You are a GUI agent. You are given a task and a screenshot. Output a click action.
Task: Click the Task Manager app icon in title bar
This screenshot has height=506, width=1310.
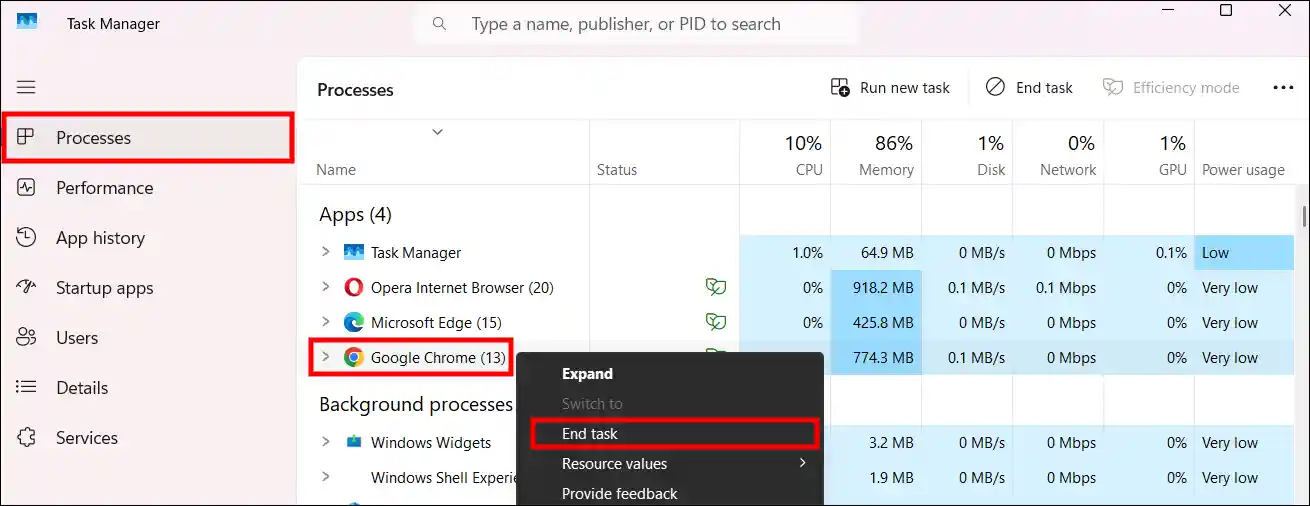tap(27, 22)
